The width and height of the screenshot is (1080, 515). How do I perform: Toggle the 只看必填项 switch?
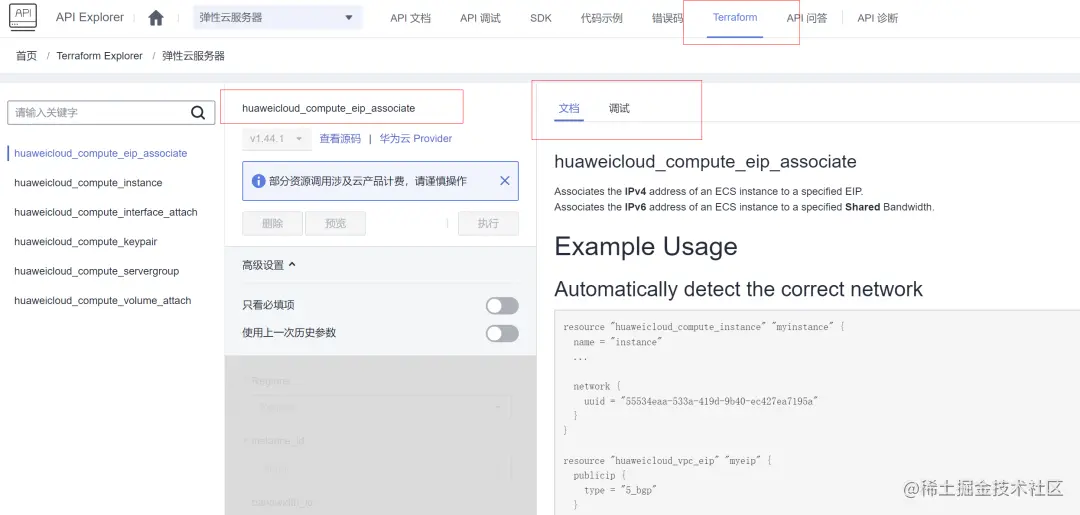pos(502,306)
